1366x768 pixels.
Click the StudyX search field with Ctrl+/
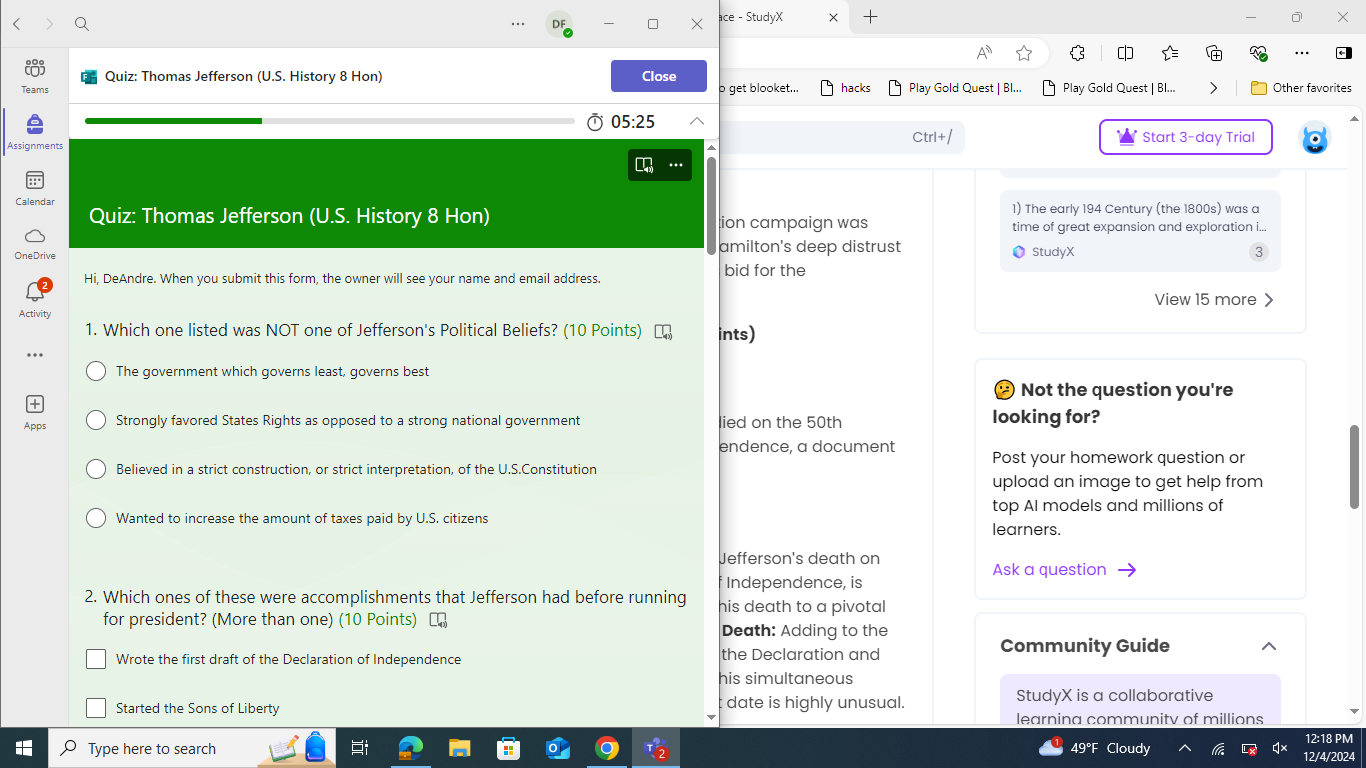click(842, 137)
